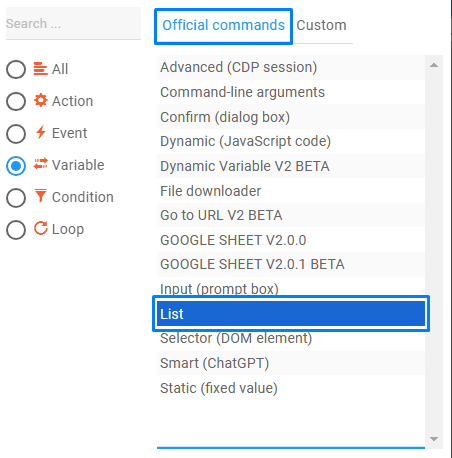Select the Loop radio button

16,230
